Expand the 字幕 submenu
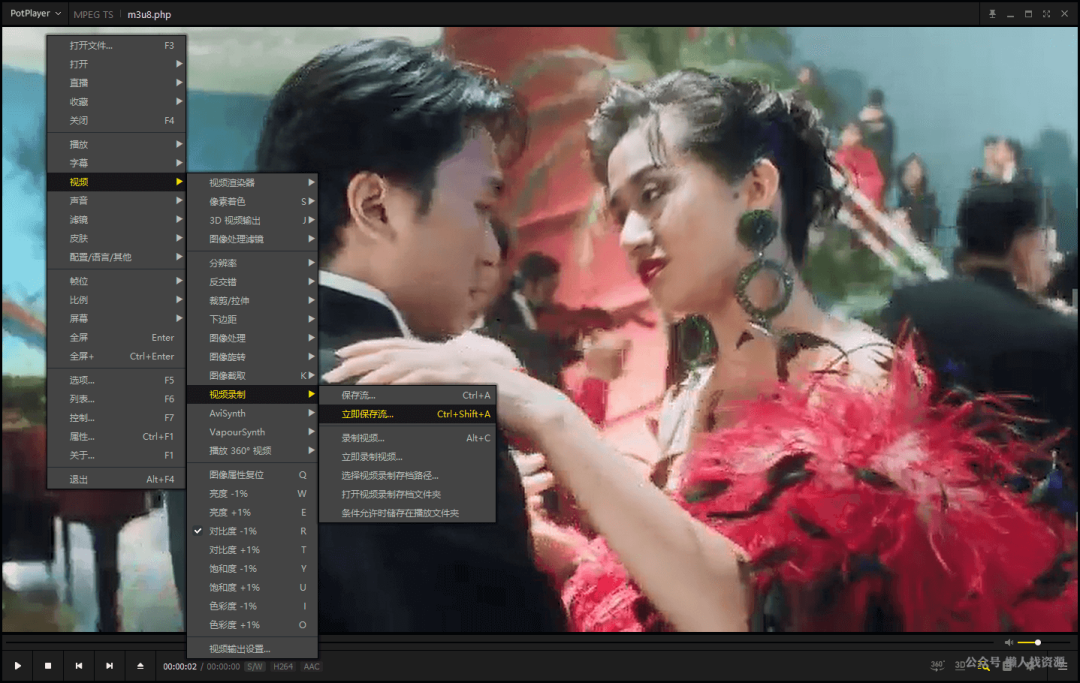 (116, 163)
